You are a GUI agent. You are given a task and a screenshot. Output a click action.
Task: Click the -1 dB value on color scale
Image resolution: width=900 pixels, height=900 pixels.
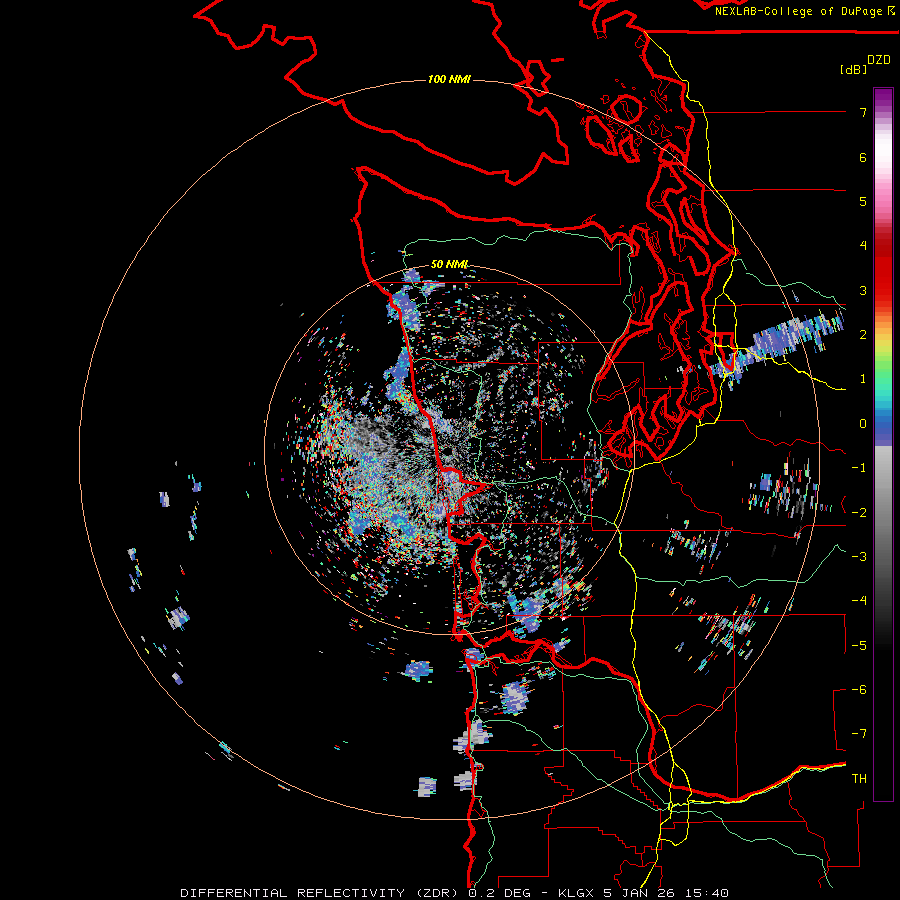(x=859, y=468)
